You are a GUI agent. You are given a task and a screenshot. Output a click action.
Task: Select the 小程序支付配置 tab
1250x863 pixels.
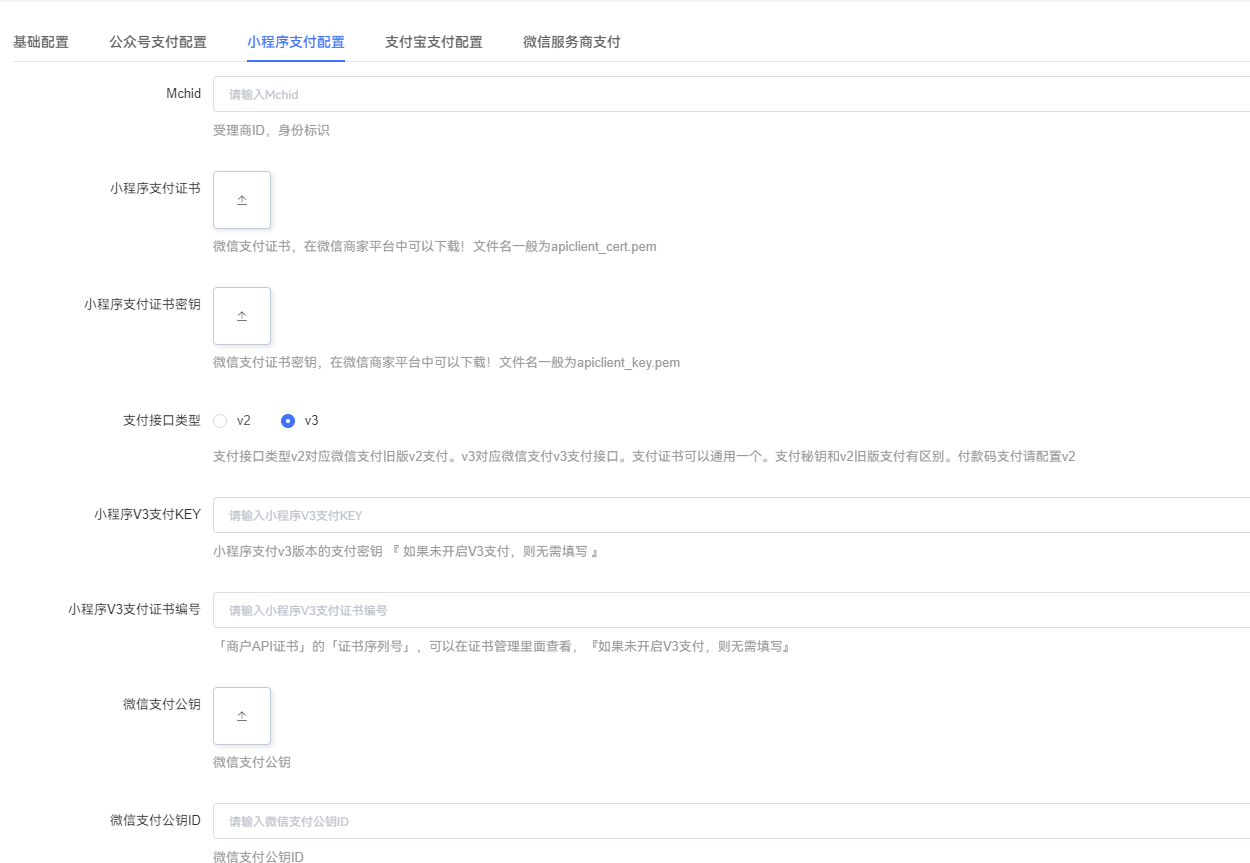[296, 42]
